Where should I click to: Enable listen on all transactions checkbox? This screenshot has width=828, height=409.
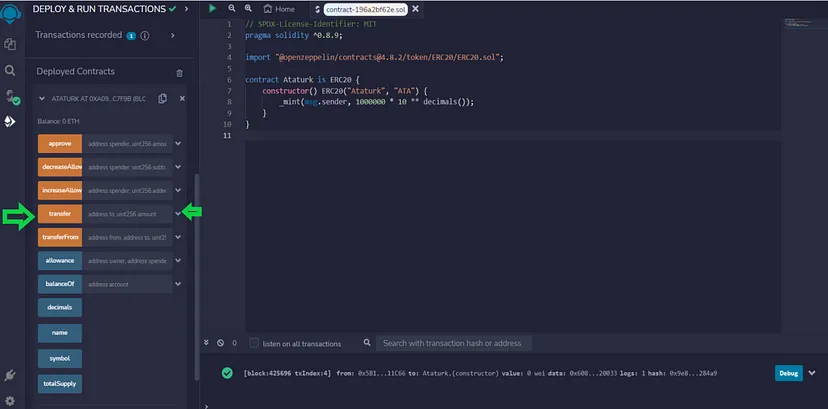coord(254,343)
